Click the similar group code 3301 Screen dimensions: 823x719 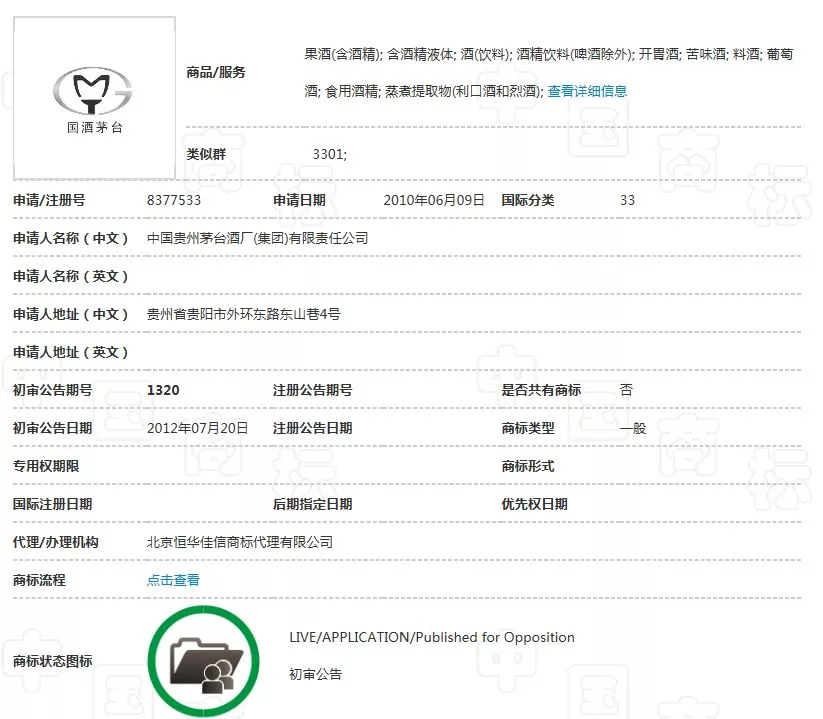point(329,155)
